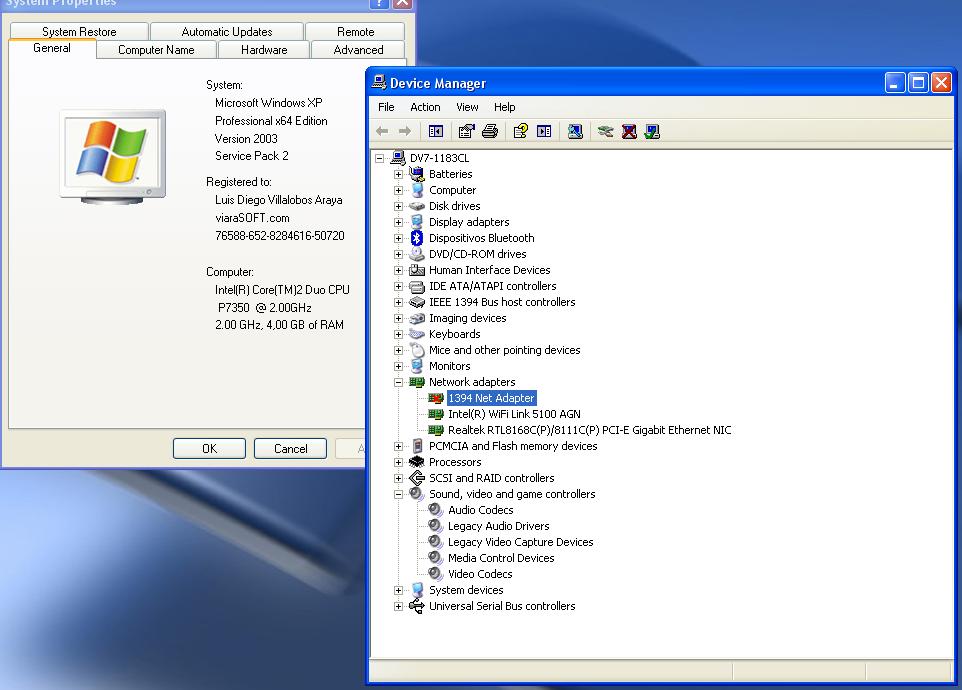Select Legacy Audio Drivers
The height and width of the screenshot is (690, 962).
(498, 526)
